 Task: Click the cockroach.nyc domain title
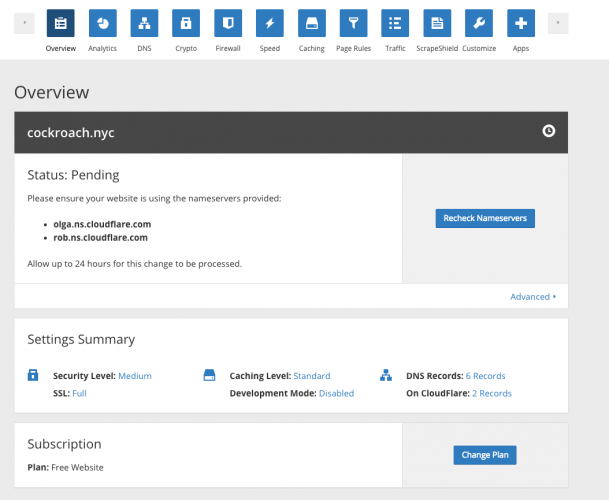coord(71,133)
